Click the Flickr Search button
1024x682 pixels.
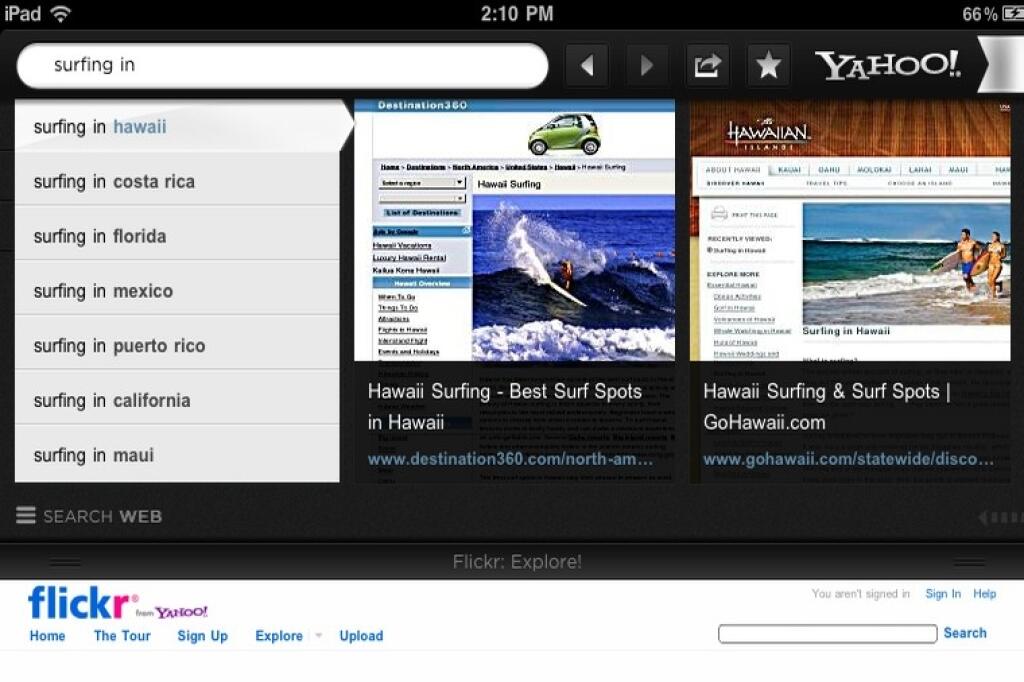[x=965, y=633]
